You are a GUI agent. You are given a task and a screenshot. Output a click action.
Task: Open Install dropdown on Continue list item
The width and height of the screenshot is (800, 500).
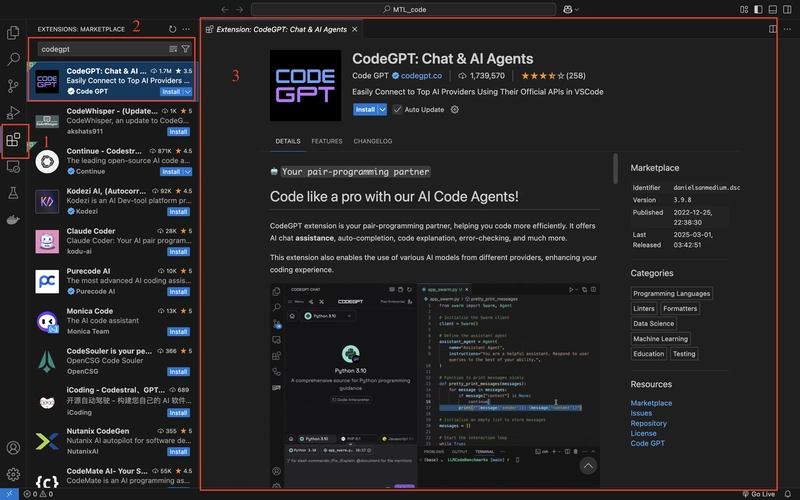point(188,171)
